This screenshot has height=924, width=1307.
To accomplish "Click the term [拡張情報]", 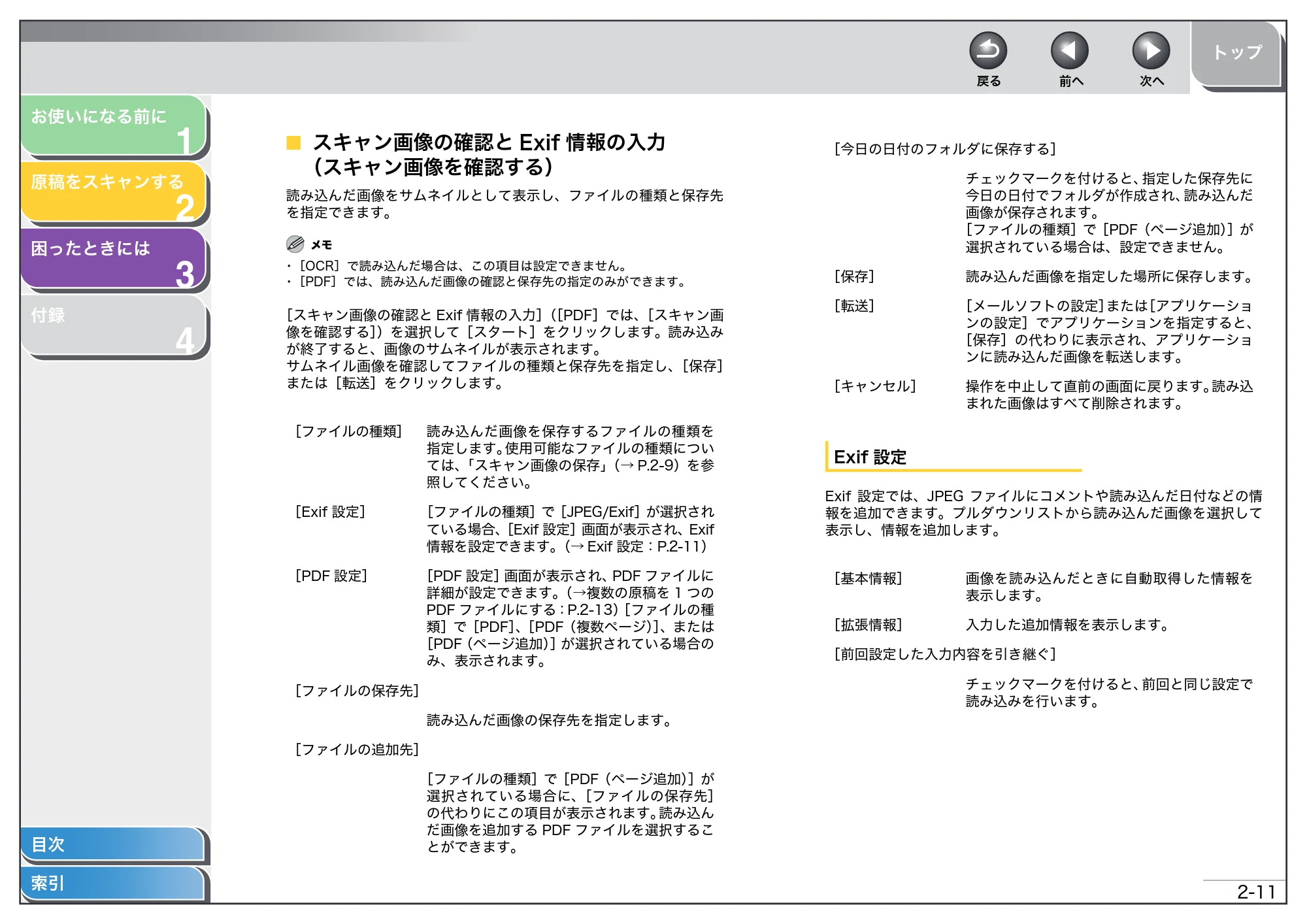I will click(x=868, y=625).
